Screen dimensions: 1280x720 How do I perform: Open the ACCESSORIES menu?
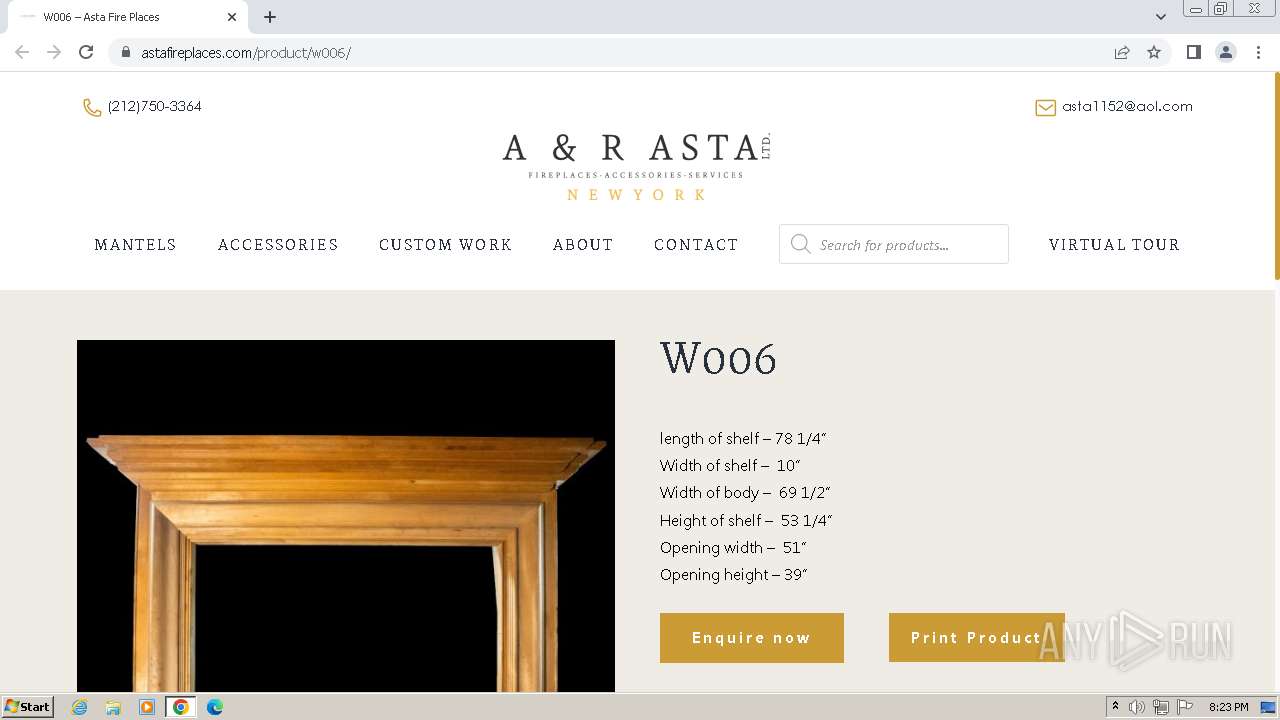[278, 245]
